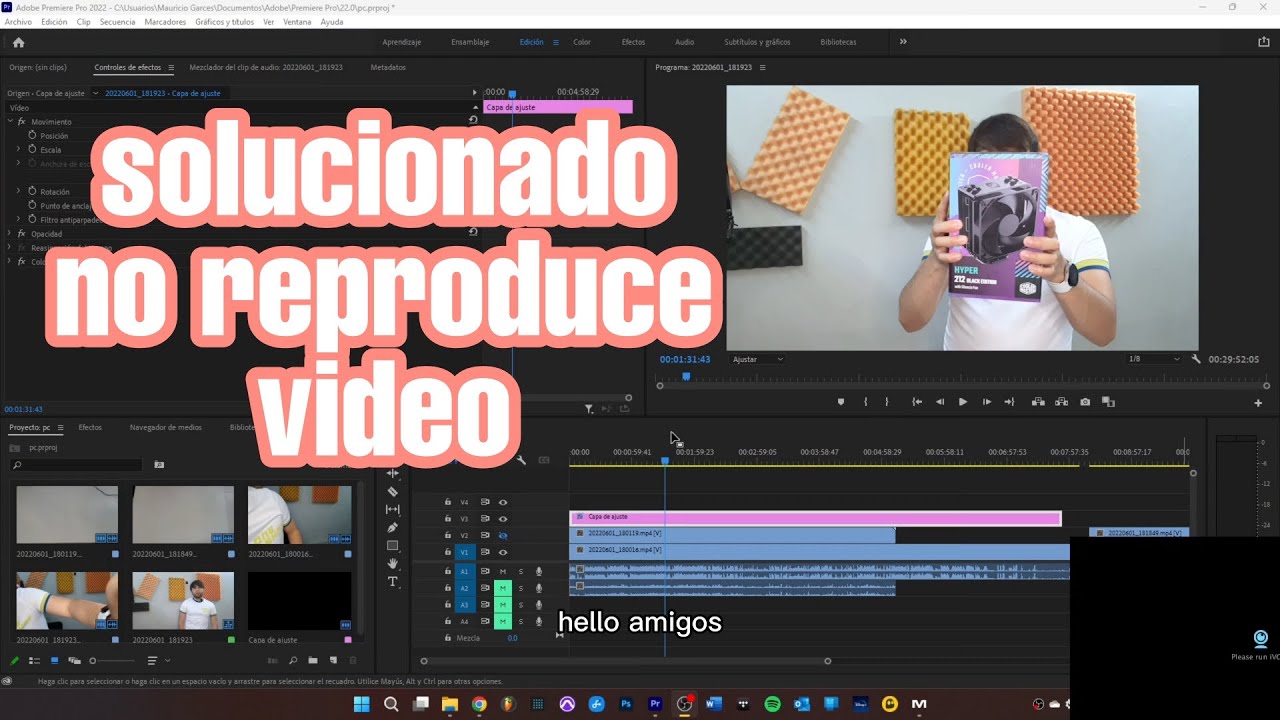1280x720 pixels.
Task: Unmute audio track A3
Action: (x=503, y=605)
